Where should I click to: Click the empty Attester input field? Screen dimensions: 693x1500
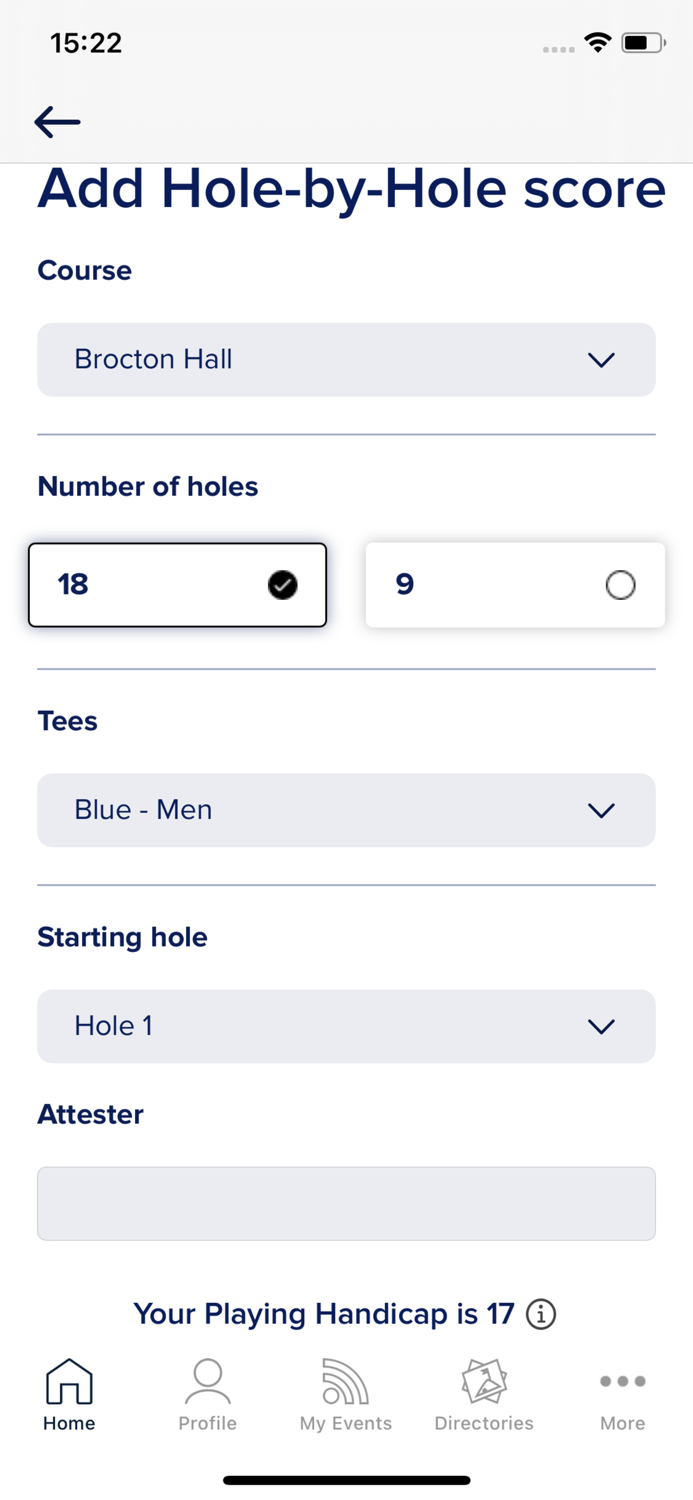click(x=346, y=1203)
